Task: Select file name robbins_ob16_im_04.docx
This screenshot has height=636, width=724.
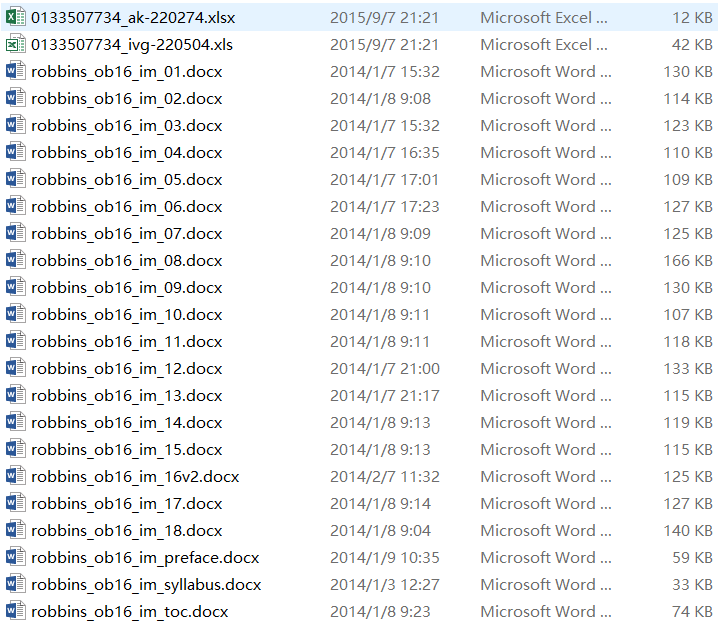Action: [x=127, y=152]
